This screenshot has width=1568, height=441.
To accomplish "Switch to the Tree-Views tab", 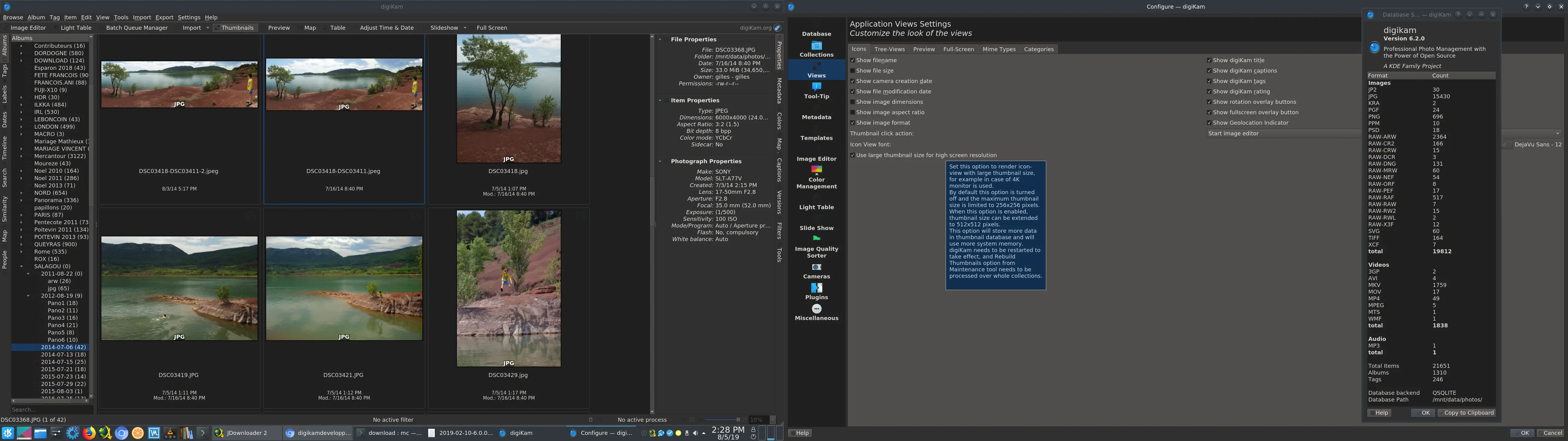I will pos(889,49).
